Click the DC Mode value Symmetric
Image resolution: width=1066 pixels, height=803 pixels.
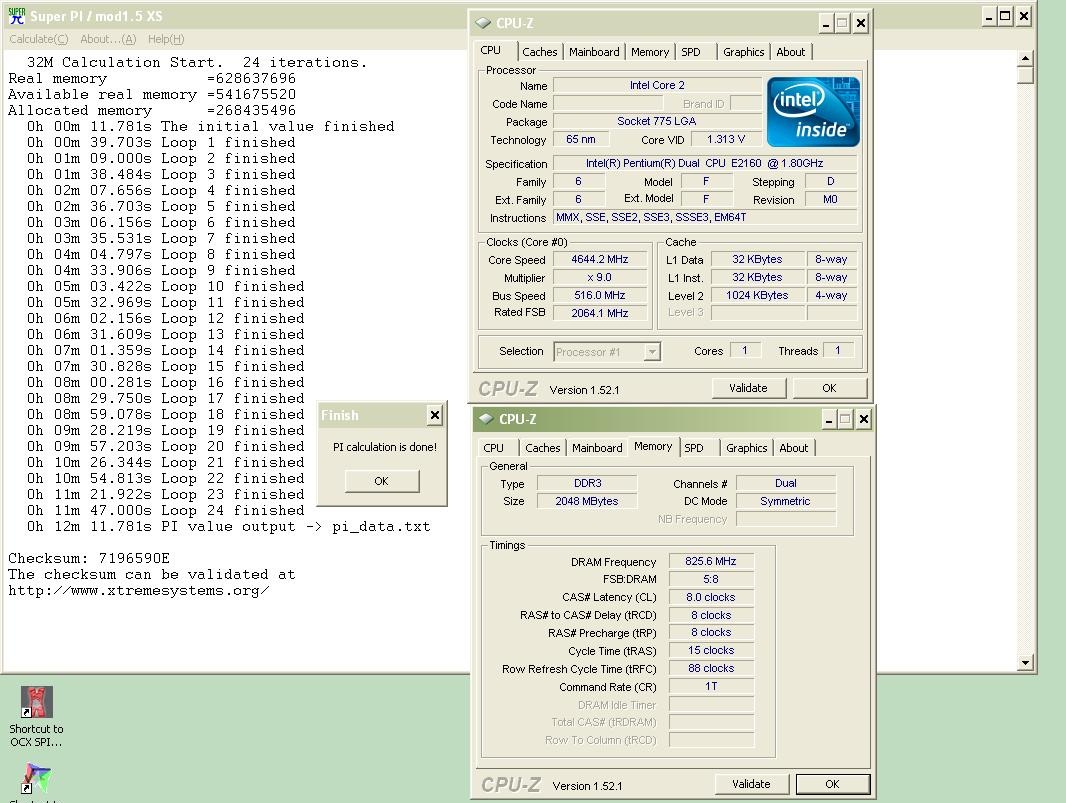[x=786, y=501]
